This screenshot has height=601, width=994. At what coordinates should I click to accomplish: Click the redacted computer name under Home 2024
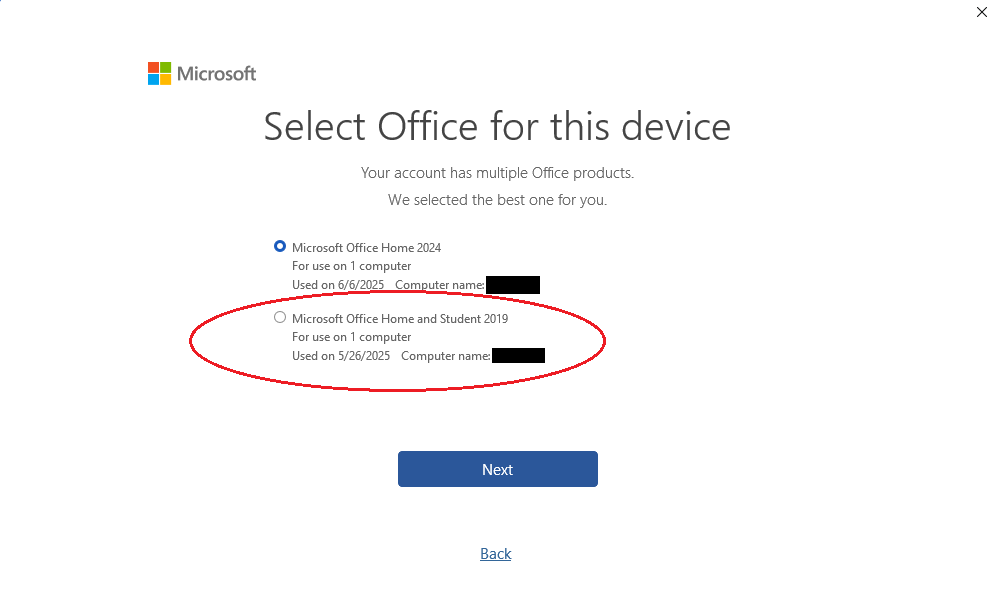point(513,285)
